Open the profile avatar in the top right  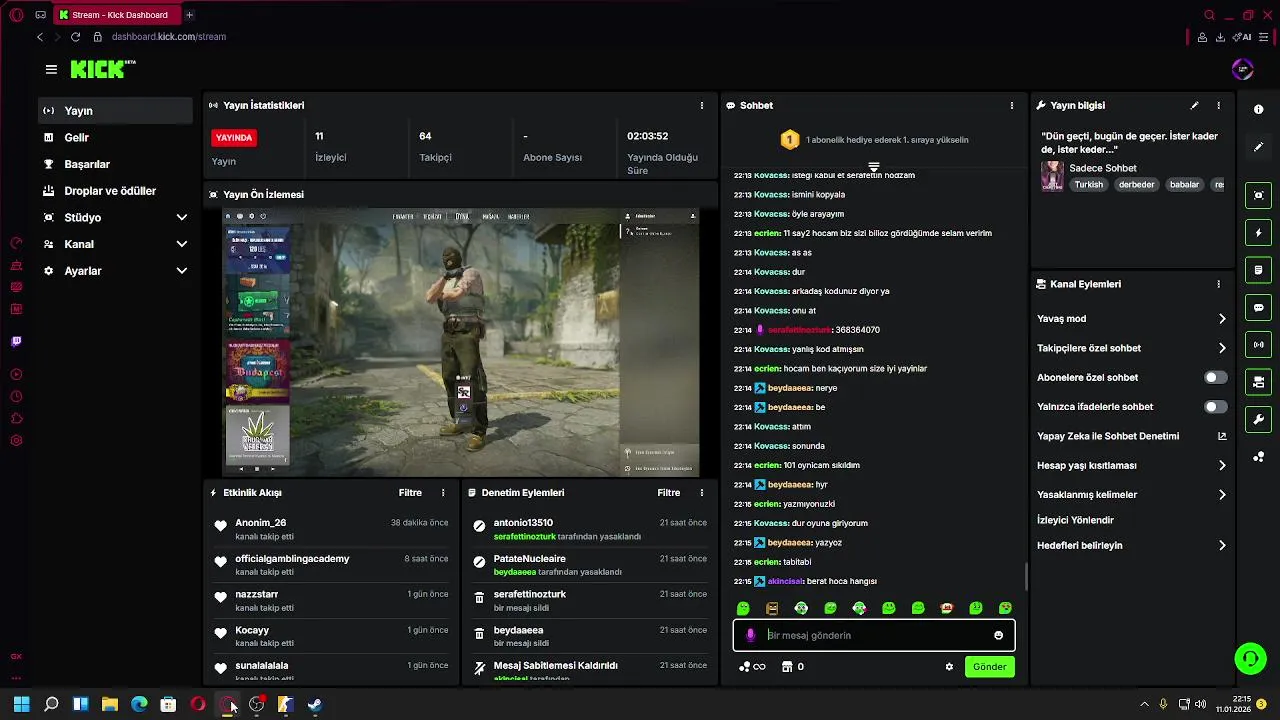point(1242,69)
